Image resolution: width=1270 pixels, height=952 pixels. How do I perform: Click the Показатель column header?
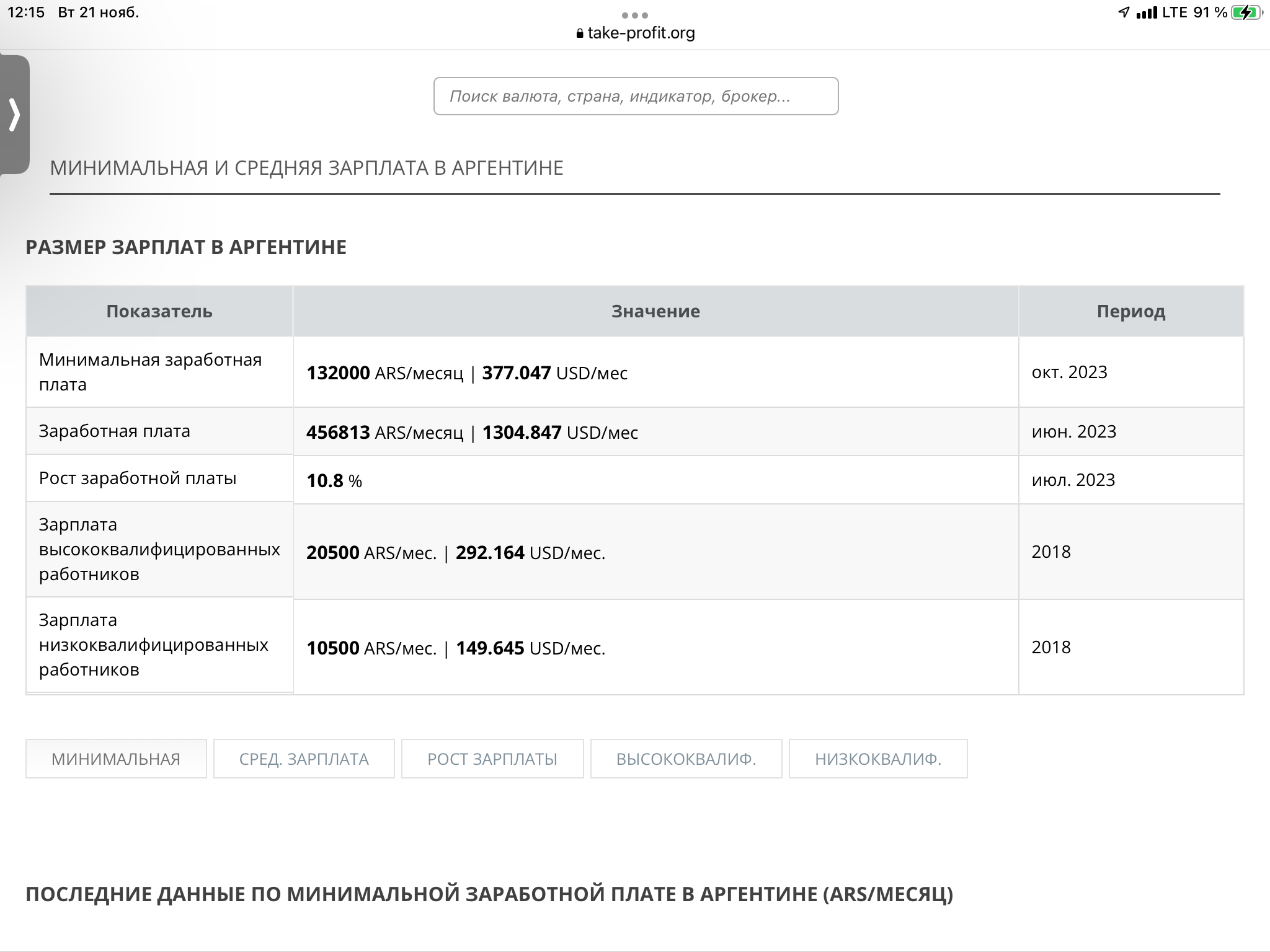(159, 311)
